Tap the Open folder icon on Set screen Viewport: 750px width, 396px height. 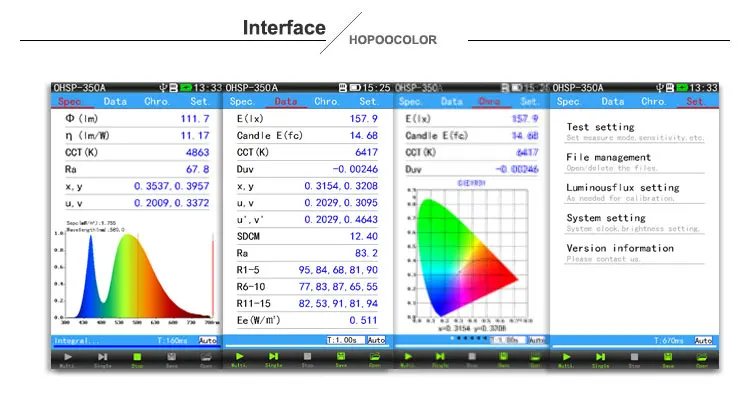point(702,357)
